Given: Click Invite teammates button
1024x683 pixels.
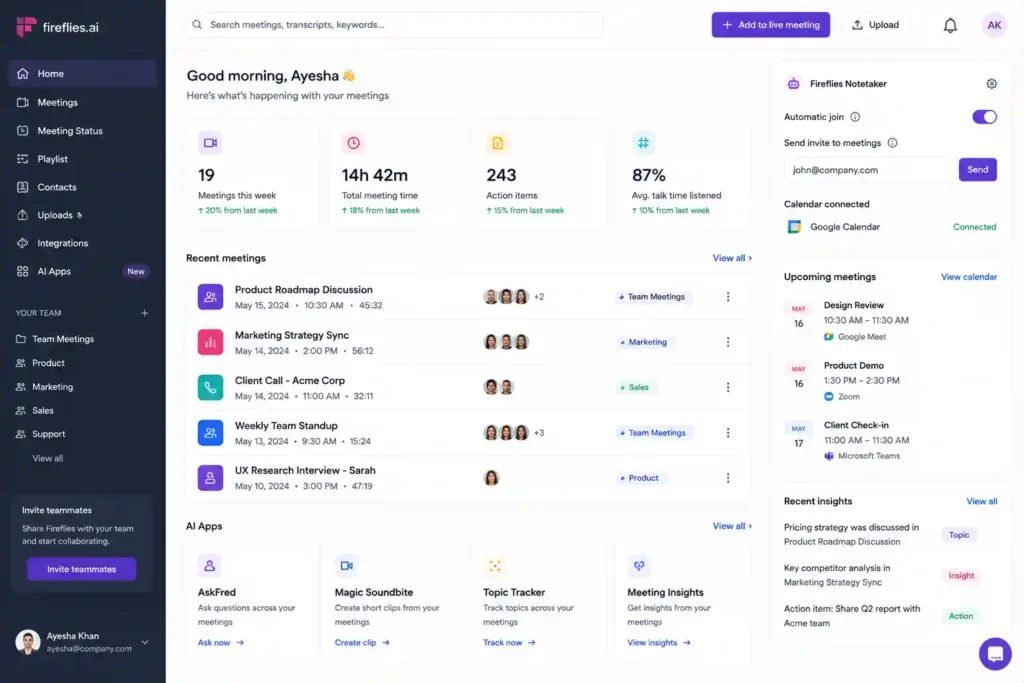Looking at the screenshot, I should (82, 569).
